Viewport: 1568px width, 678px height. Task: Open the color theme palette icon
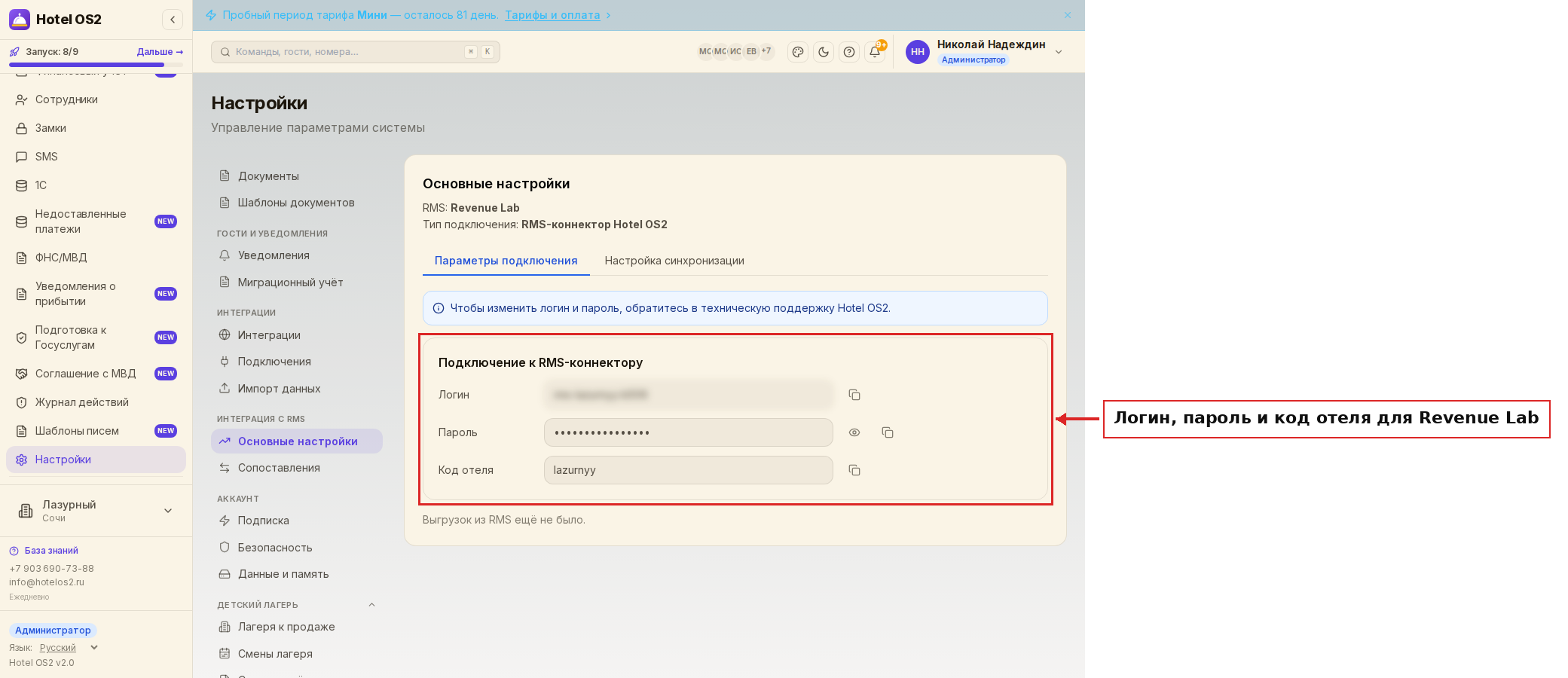point(798,52)
